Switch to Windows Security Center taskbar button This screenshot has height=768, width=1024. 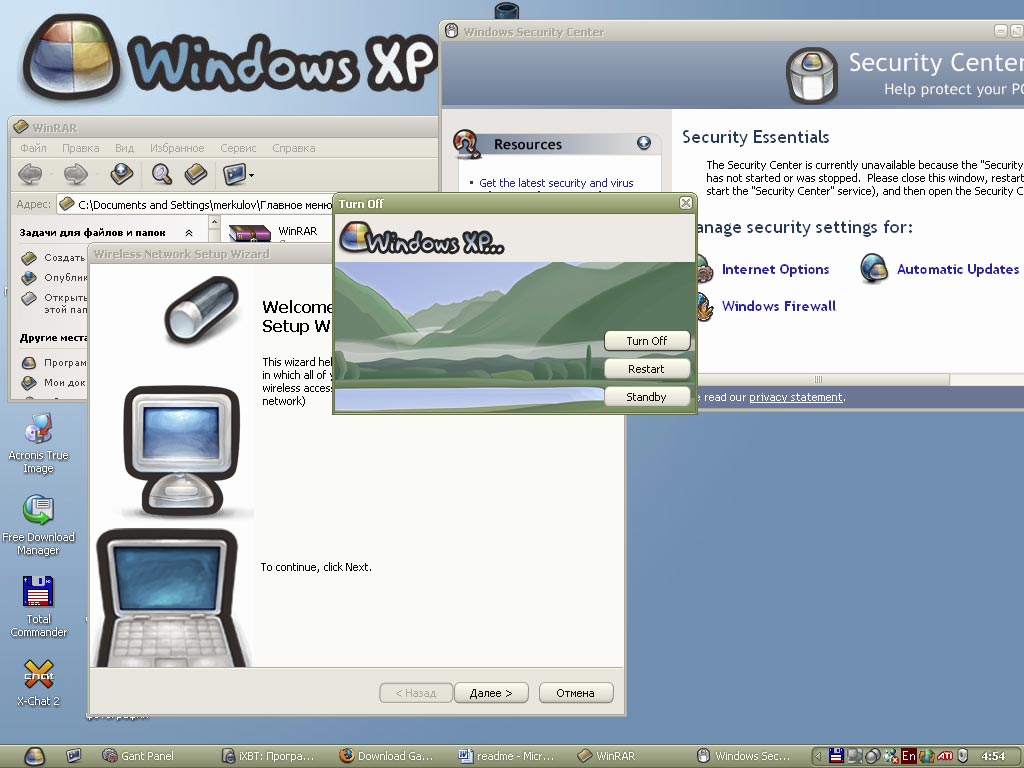tap(744, 756)
